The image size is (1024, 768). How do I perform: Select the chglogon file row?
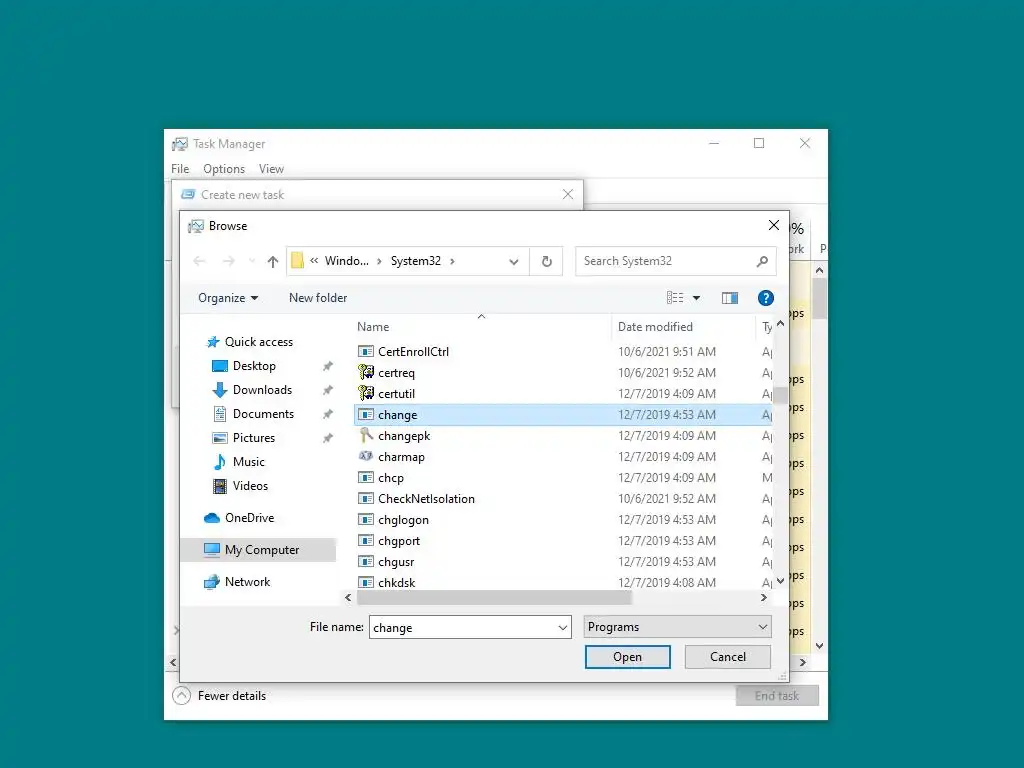[x=563, y=520]
